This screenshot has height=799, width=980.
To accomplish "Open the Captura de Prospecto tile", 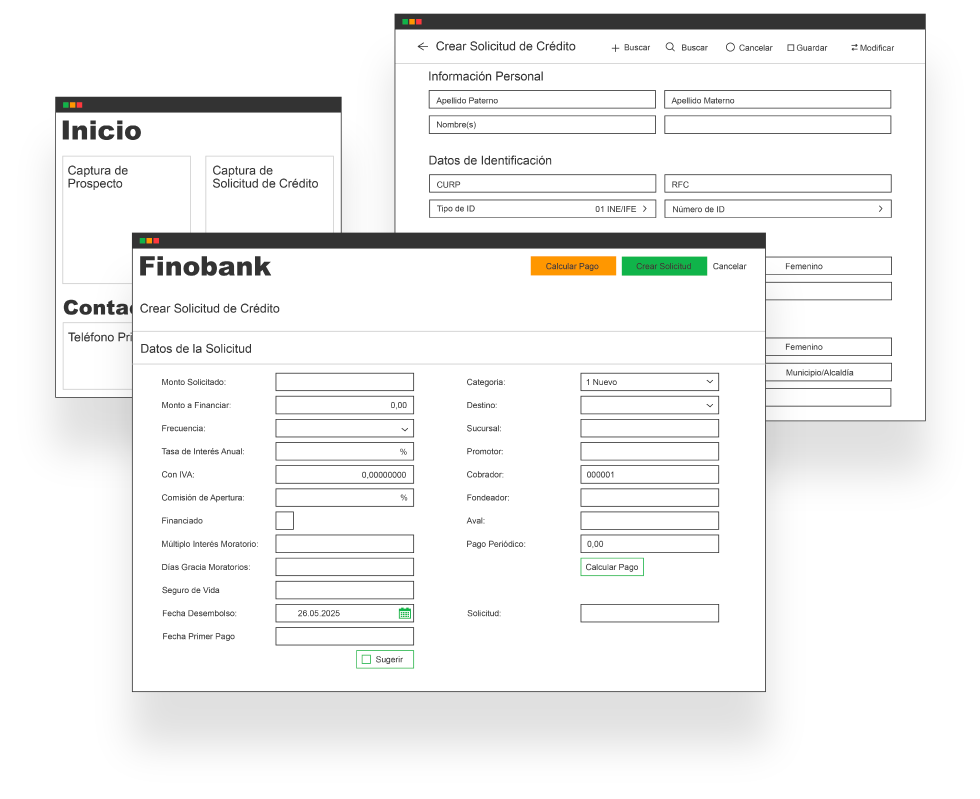I will (126, 219).
